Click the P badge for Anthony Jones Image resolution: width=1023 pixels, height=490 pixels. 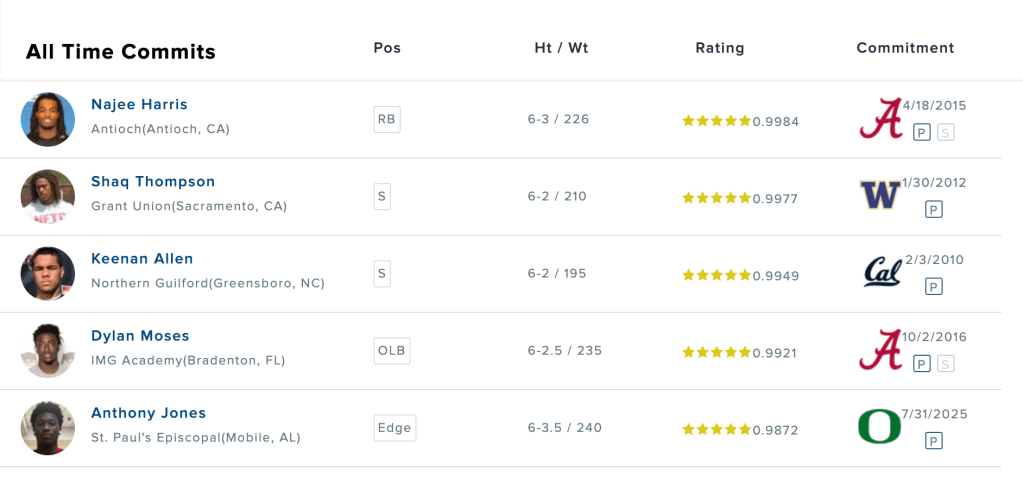coord(933,440)
